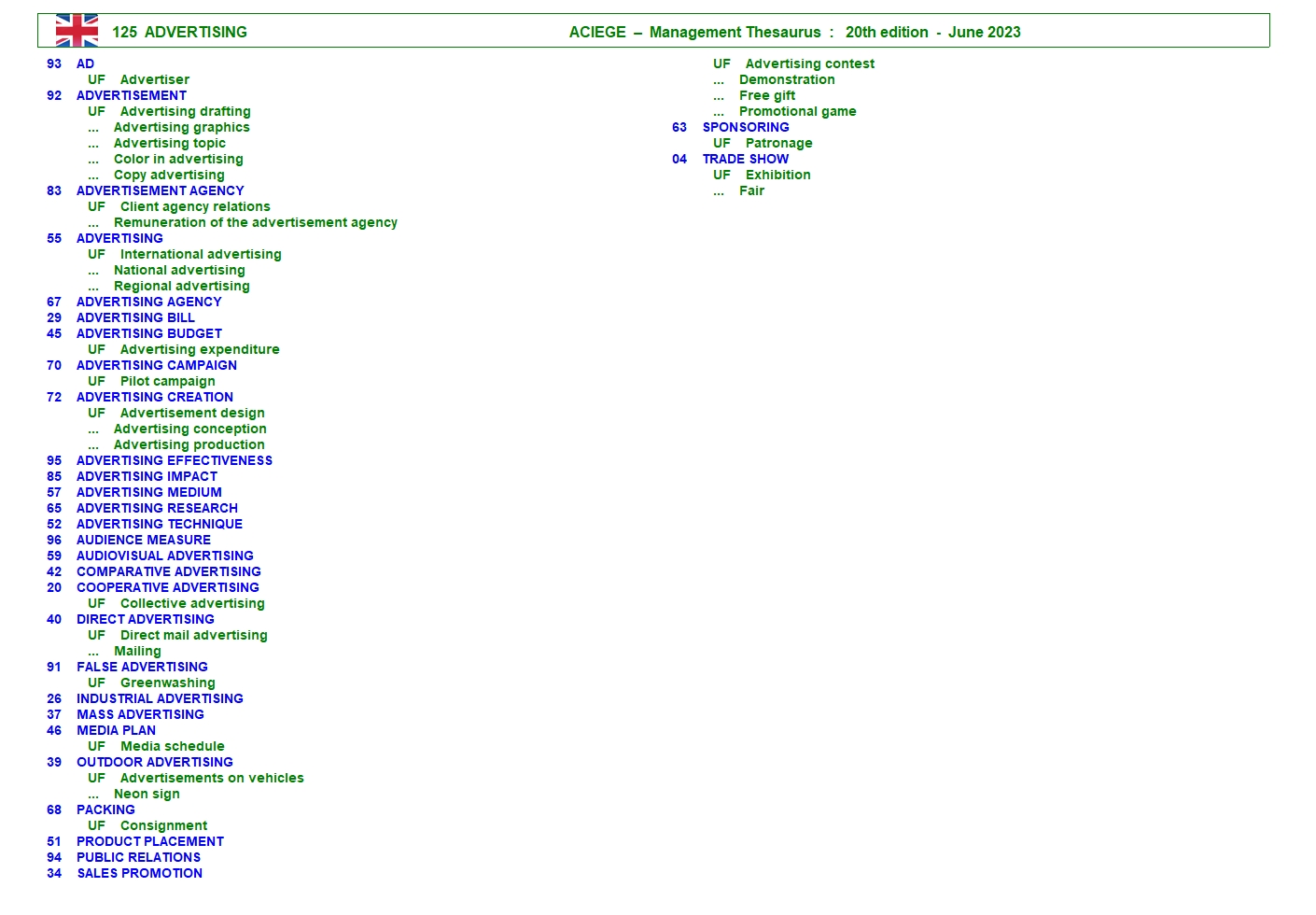1316x915 pixels.
Task: Select the OUTDOOR ADVERTISING term
Action: (x=154, y=762)
